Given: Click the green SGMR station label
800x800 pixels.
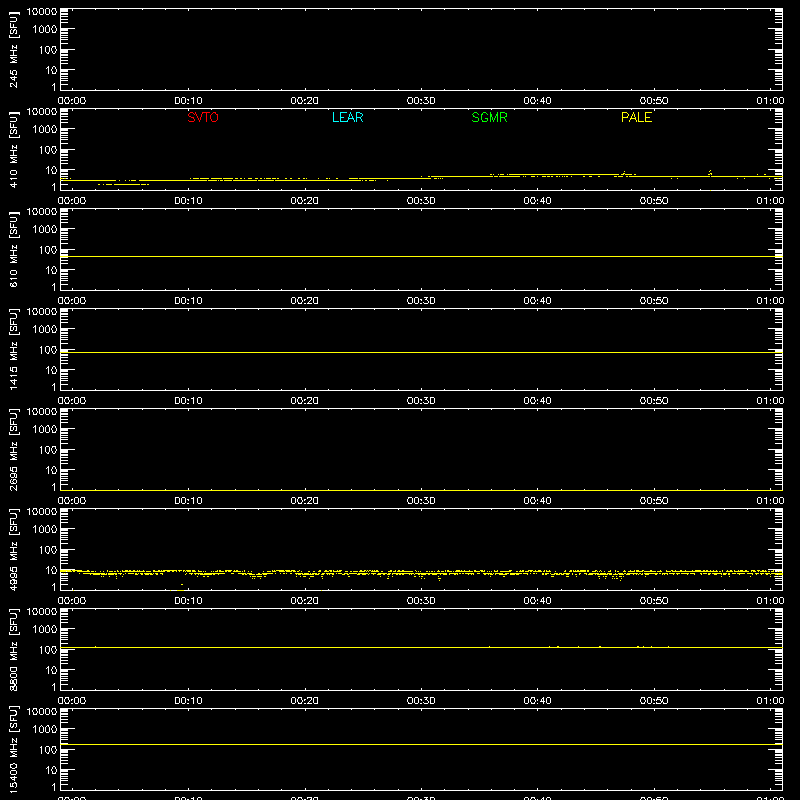Looking at the screenshot, I should pos(489,117).
